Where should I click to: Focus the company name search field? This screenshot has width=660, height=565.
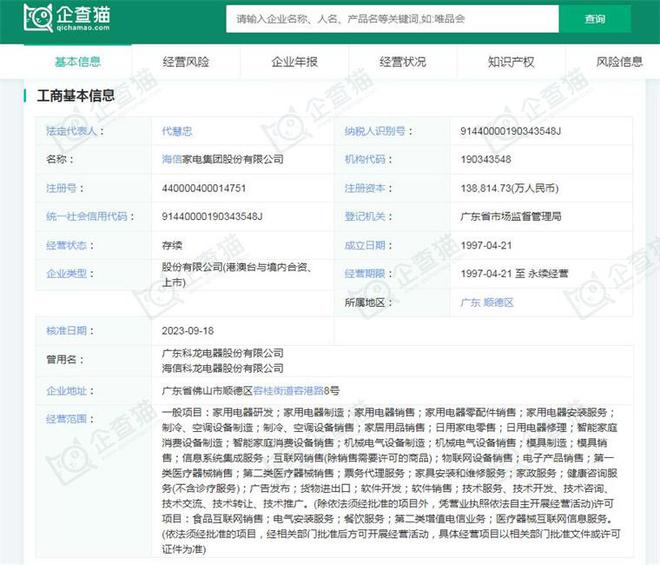(x=392, y=19)
